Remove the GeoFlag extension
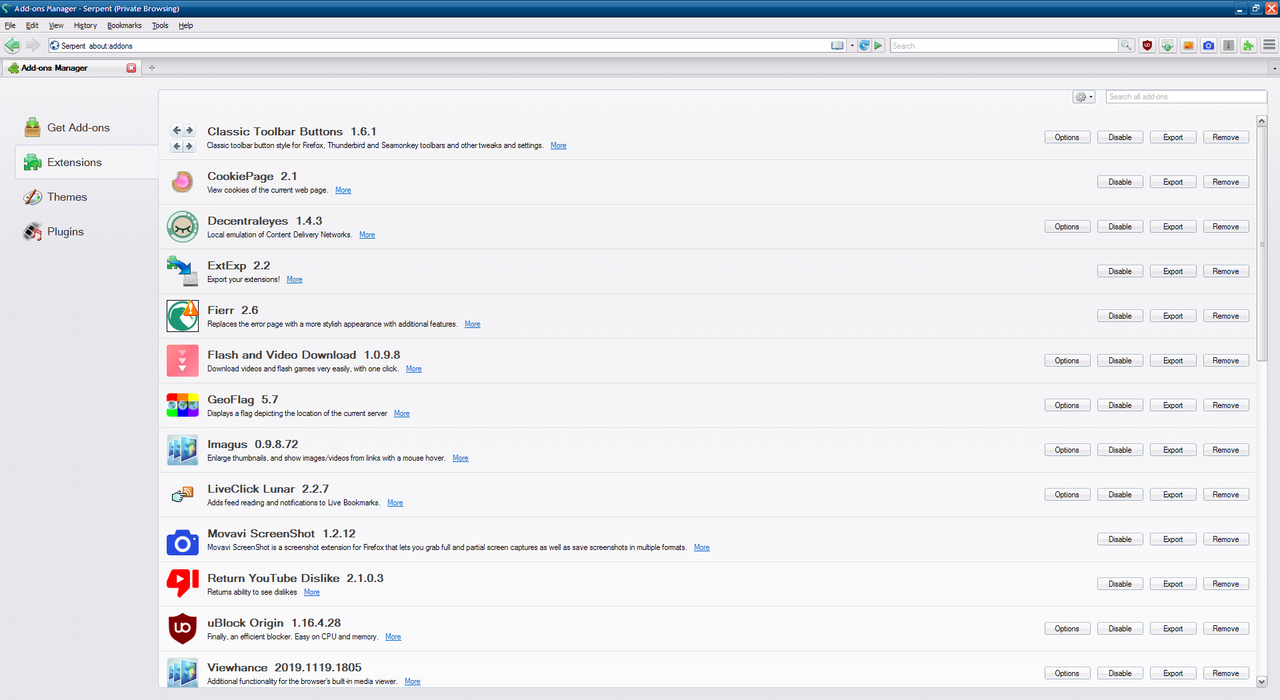 (x=1226, y=405)
